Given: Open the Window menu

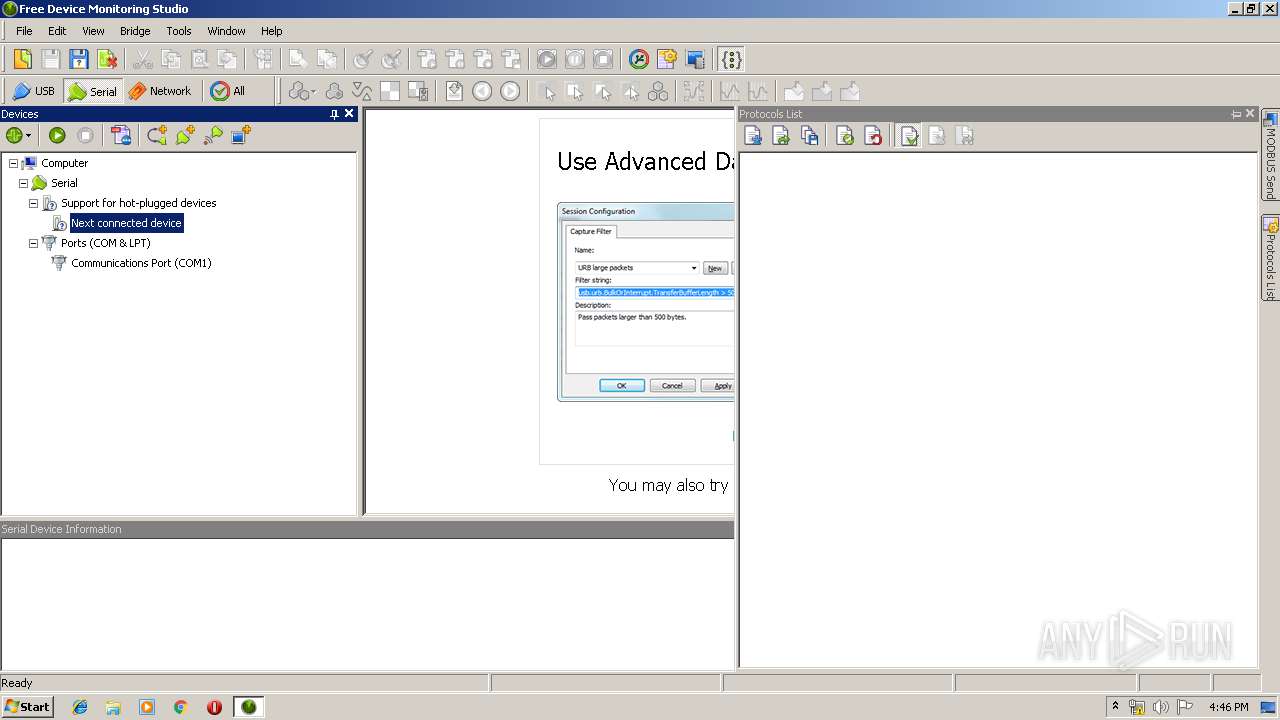Looking at the screenshot, I should (x=226, y=31).
